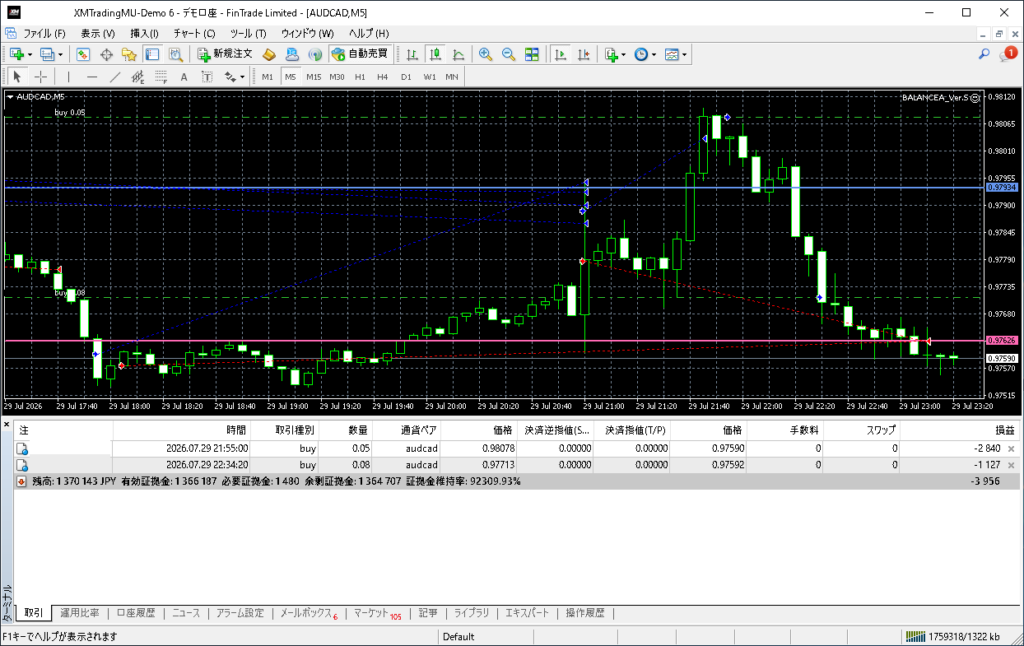This screenshot has width=1024, height=646.
Task: Open the 挿入 (I) menu
Action: [x=144, y=33]
